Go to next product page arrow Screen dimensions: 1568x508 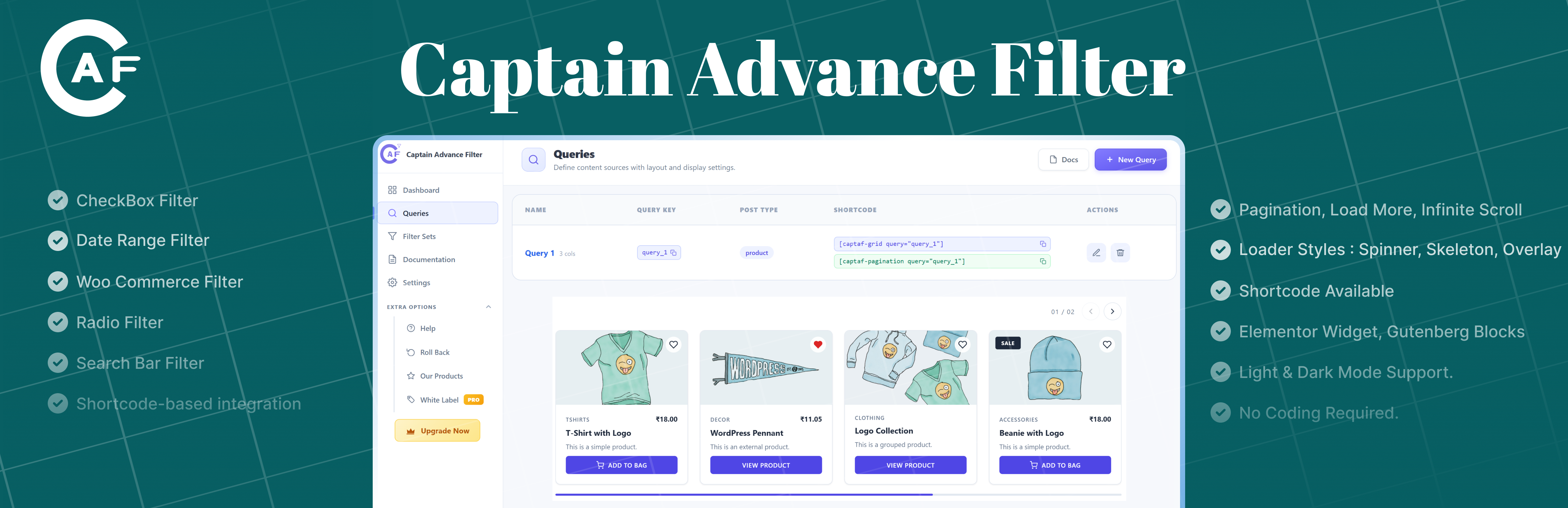point(1112,311)
